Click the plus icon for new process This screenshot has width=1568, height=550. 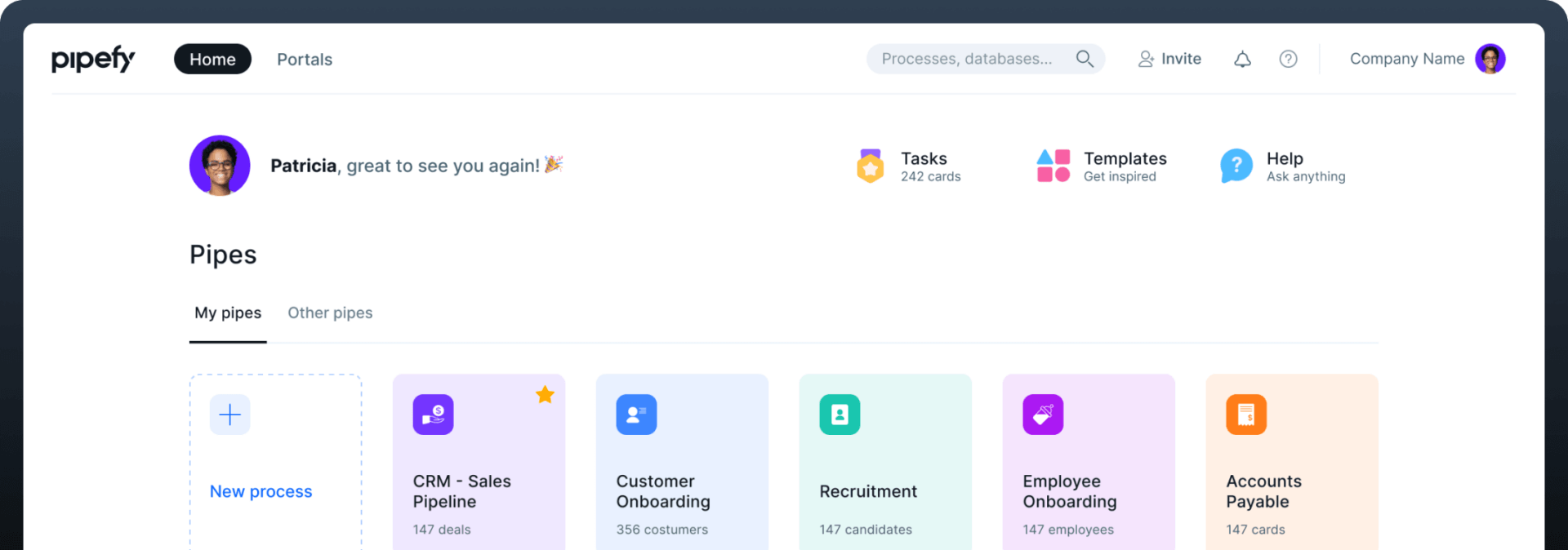click(x=230, y=415)
